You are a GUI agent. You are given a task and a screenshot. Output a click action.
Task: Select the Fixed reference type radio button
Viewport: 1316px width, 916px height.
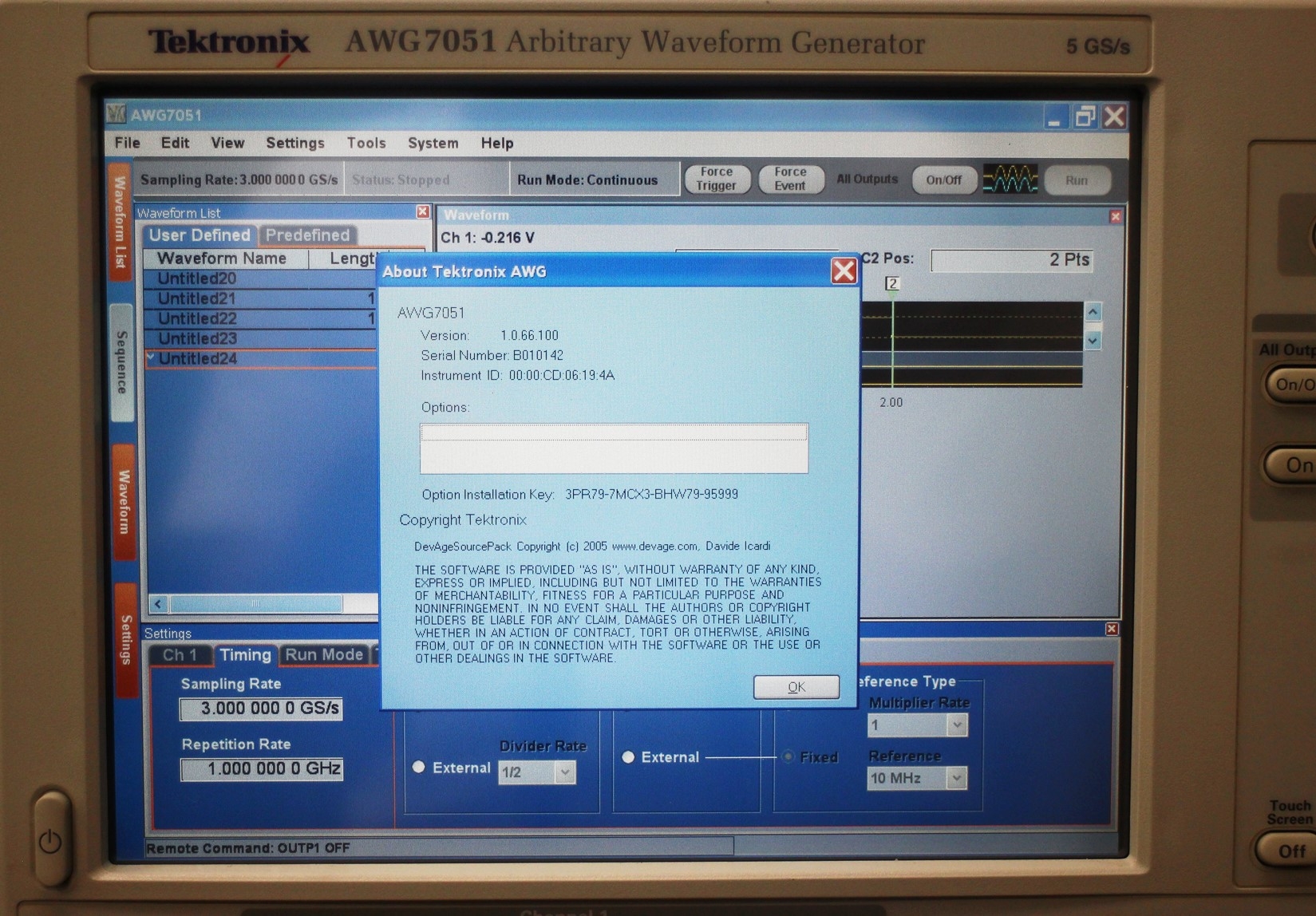(x=788, y=756)
